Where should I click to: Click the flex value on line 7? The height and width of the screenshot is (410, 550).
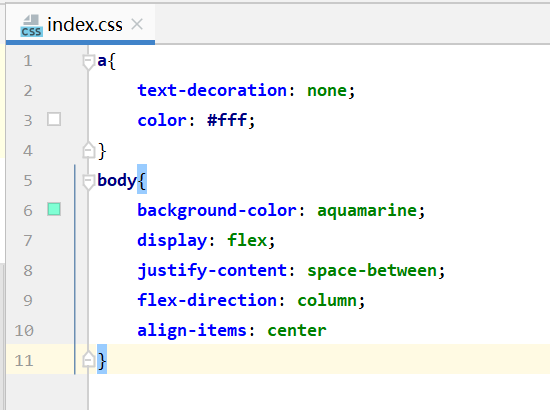click(247, 241)
